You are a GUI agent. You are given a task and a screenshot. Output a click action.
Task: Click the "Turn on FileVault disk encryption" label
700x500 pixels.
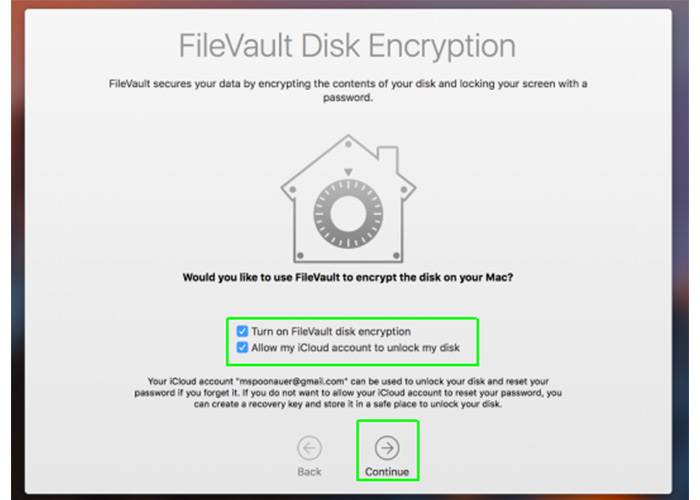coord(331,331)
